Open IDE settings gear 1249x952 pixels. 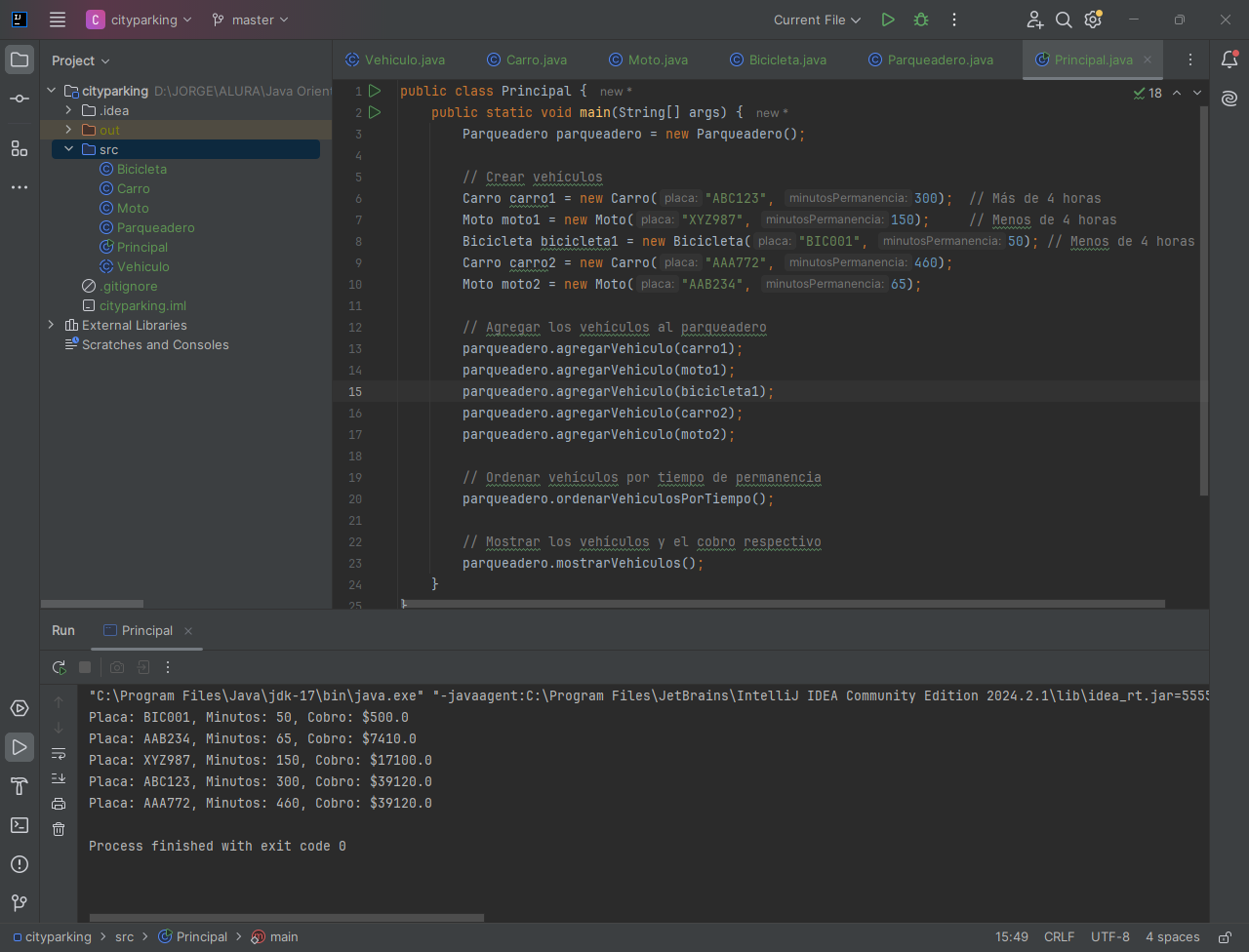point(1093,20)
